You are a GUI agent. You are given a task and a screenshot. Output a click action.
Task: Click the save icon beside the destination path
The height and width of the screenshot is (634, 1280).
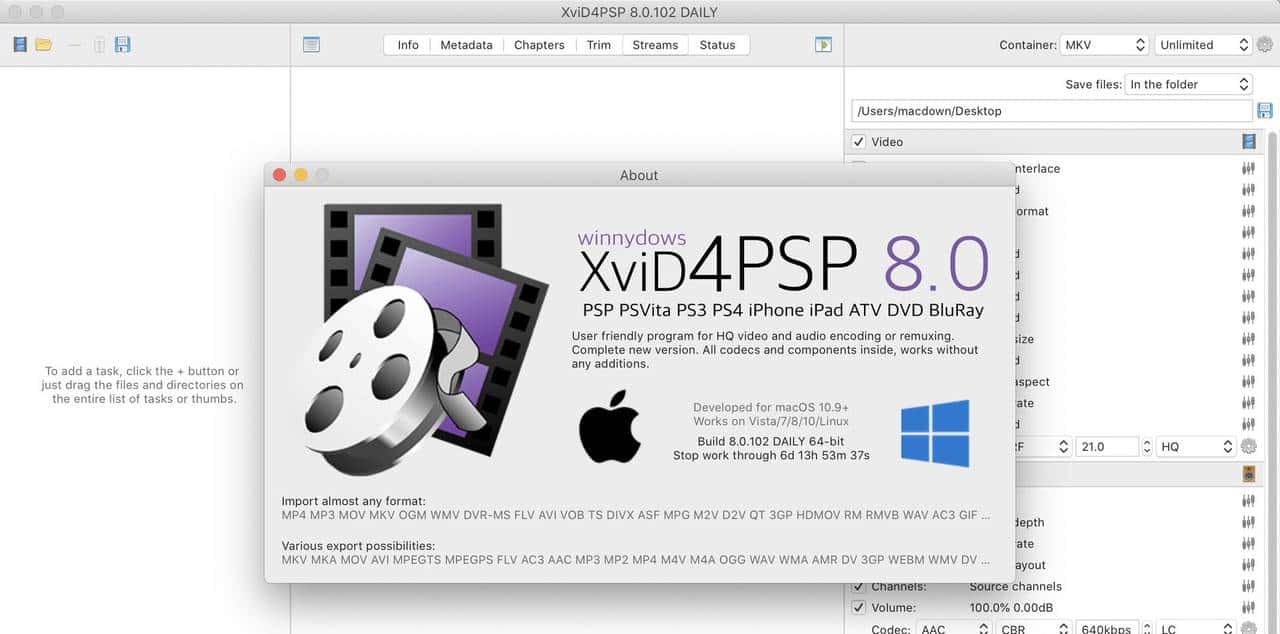1264,110
